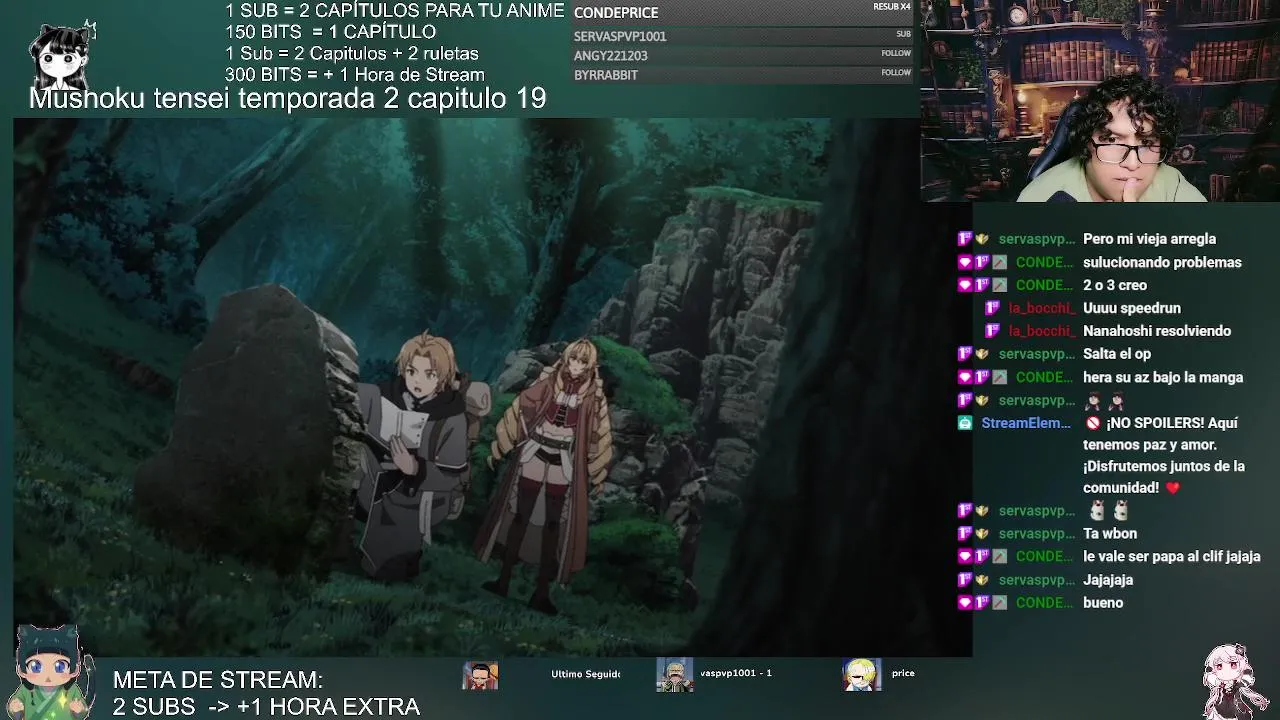Click 'BYRRABBIT' in the alerts list

[x=606, y=75]
